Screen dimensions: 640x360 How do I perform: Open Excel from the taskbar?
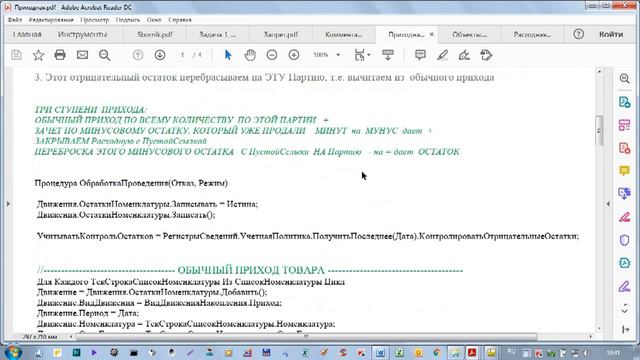(399, 353)
